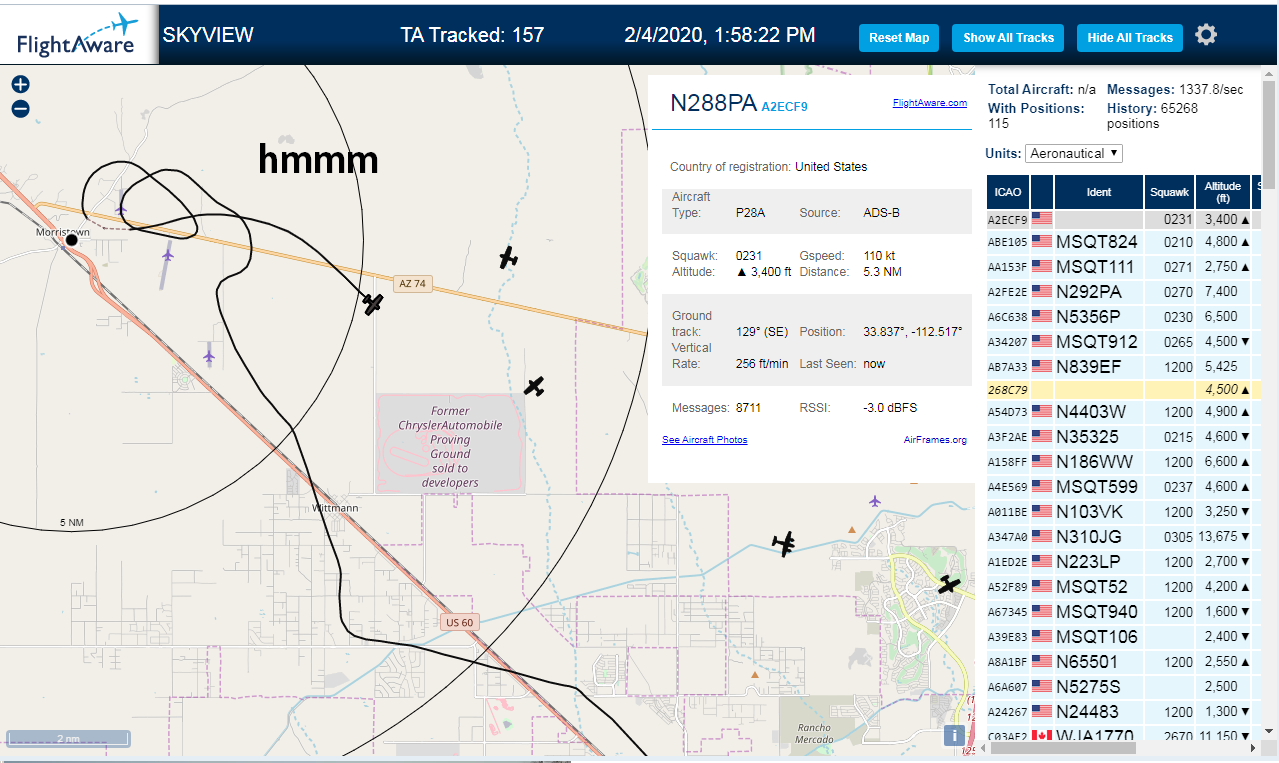Click US flag in MSQT824 row
This screenshot has height=763, width=1279.
pos(1042,242)
